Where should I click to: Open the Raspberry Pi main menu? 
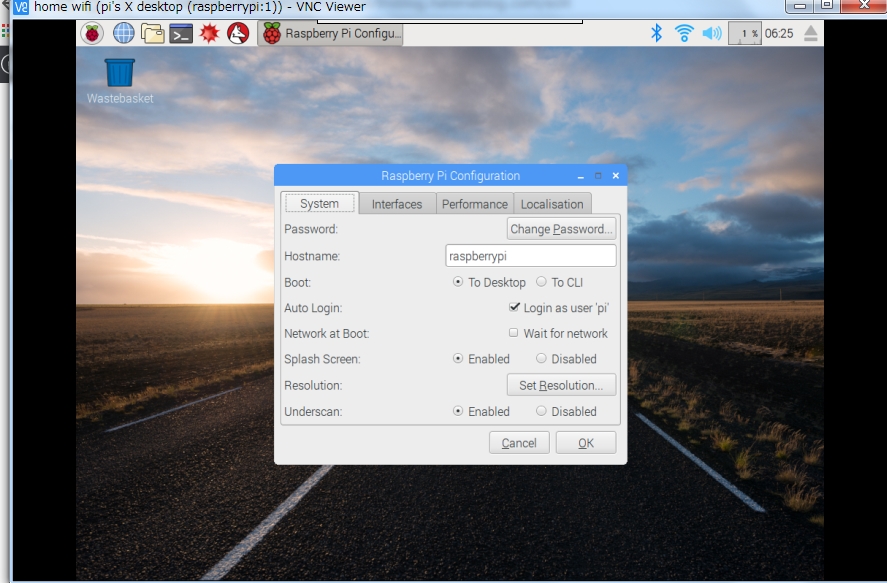point(92,34)
